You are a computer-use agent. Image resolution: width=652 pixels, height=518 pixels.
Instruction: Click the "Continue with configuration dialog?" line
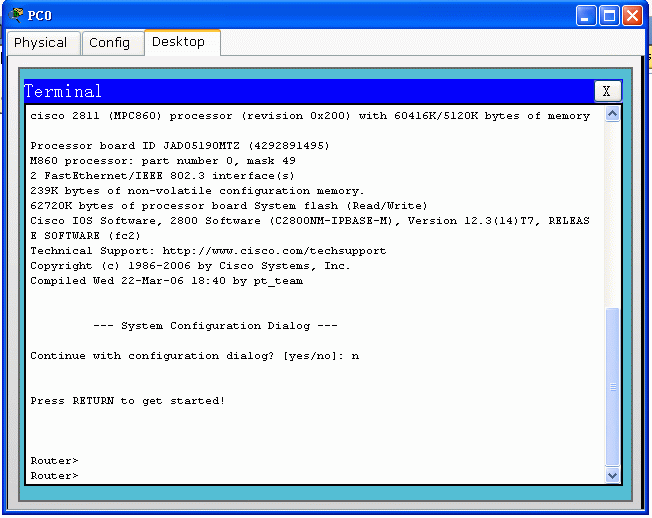194,356
